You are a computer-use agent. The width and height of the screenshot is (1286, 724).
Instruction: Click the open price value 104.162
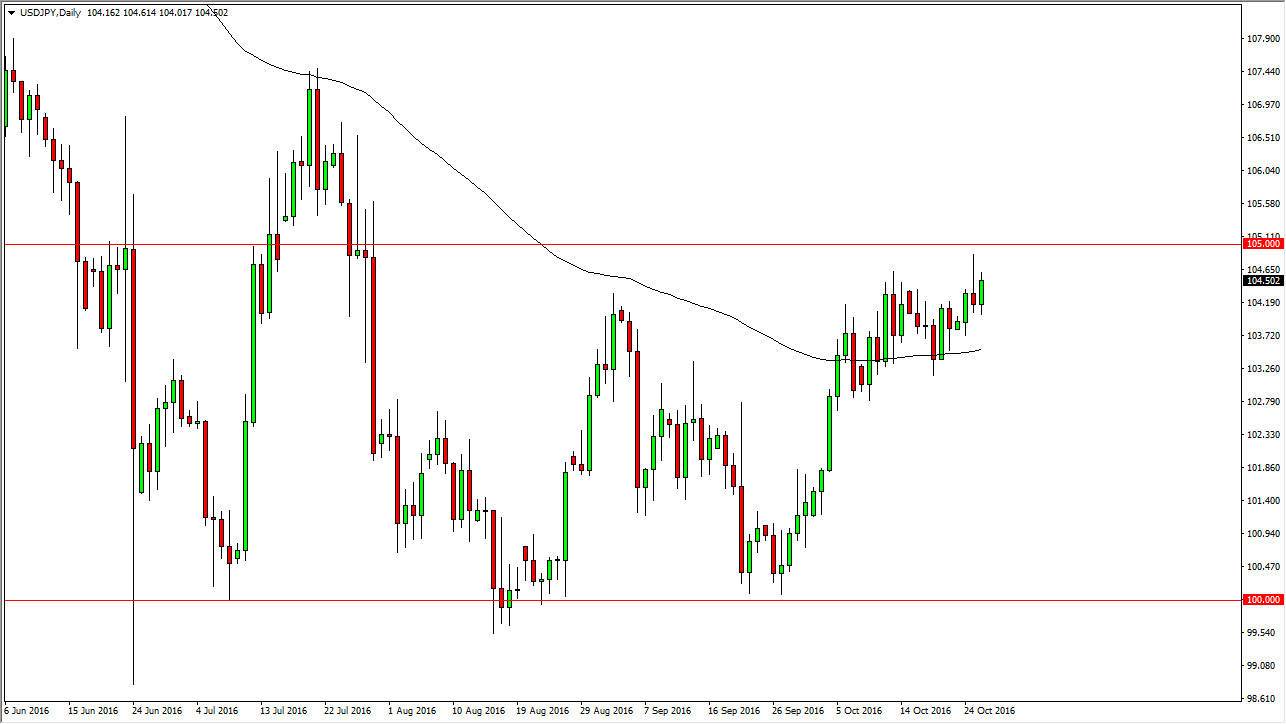pyautogui.click(x=103, y=11)
